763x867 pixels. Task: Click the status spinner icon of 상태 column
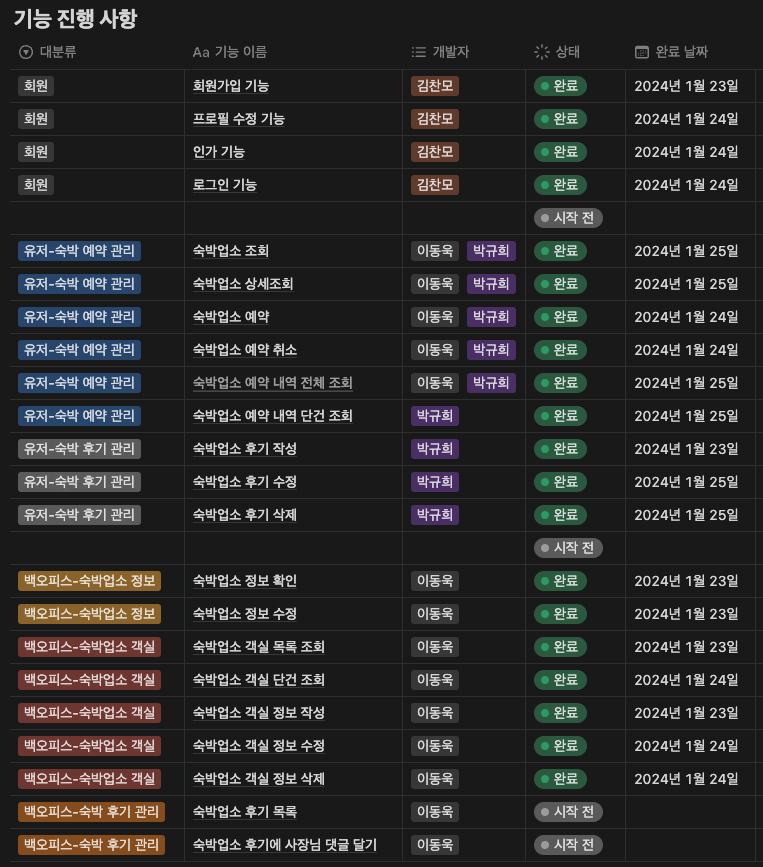pyautogui.click(x=541, y=52)
